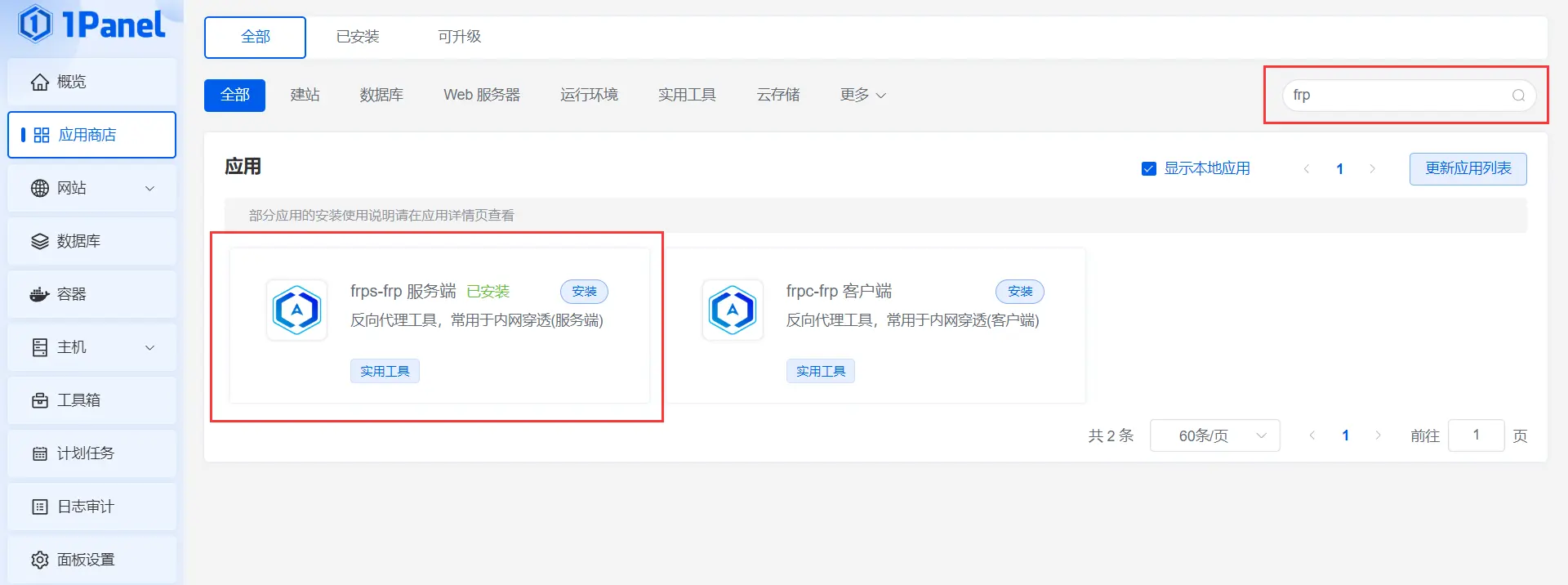The height and width of the screenshot is (585, 1568).
Task: Click the toolbox icon beside 工具箱
Action: tap(40, 400)
